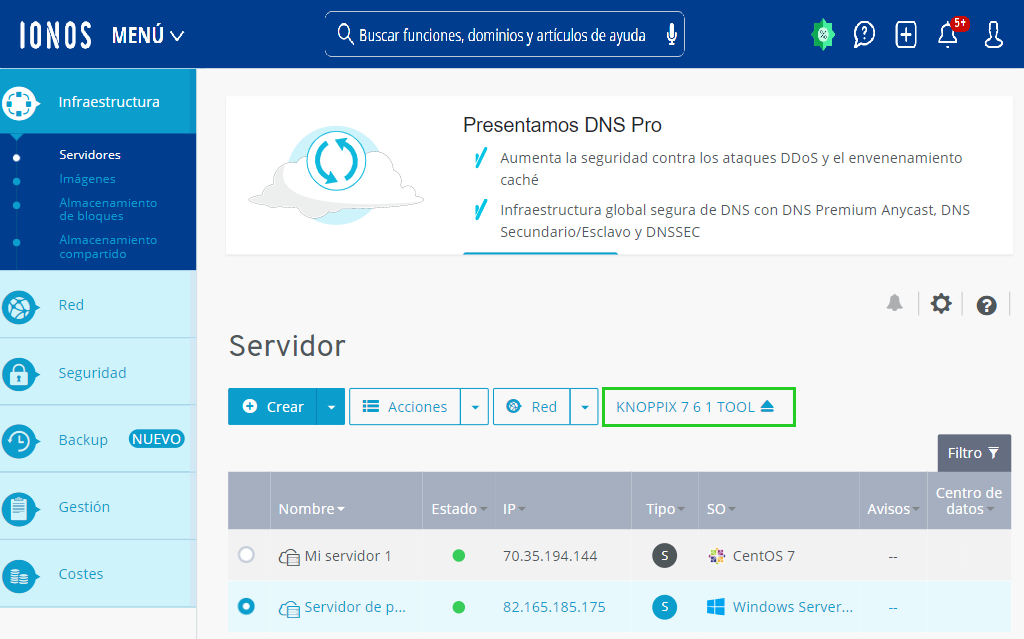1024x639 pixels.
Task: Click the Crear button
Action: pyautogui.click(x=272, y=406)
